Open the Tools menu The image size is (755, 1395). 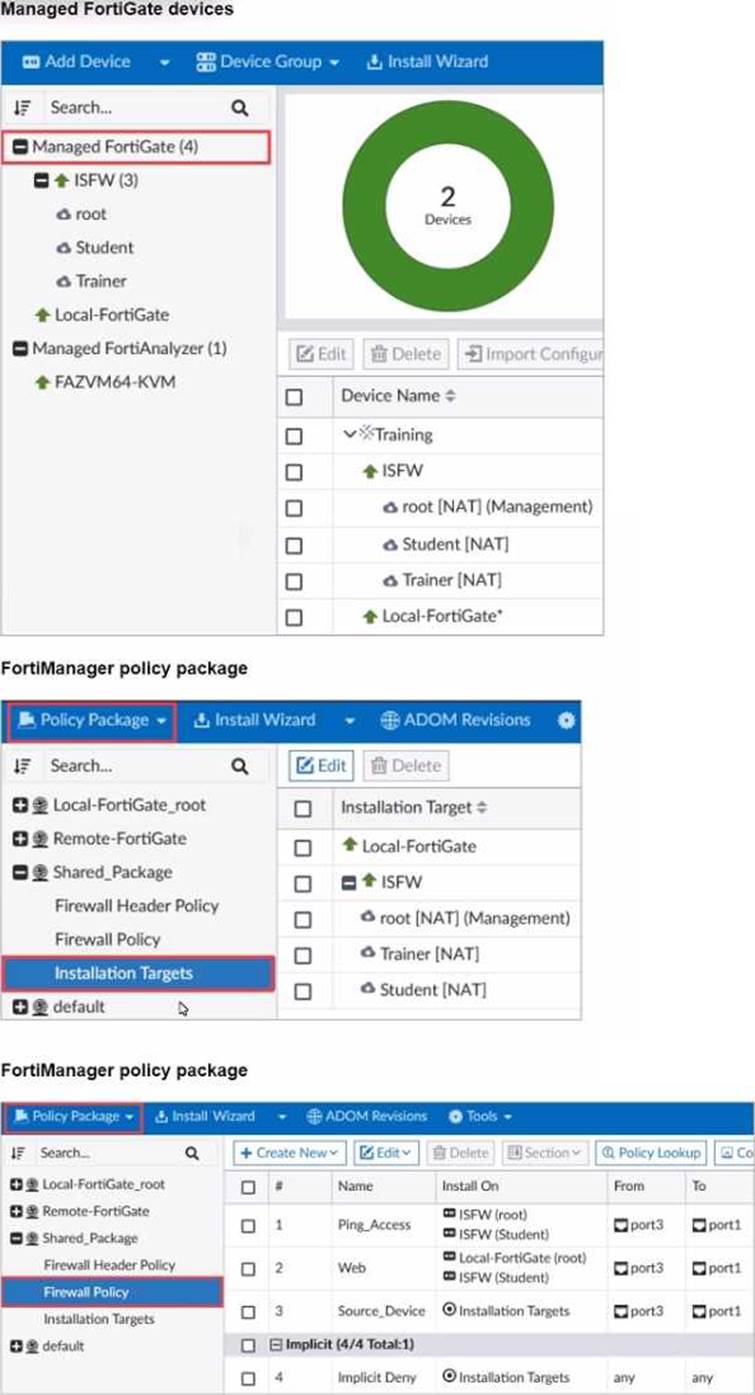(480, 1116)
